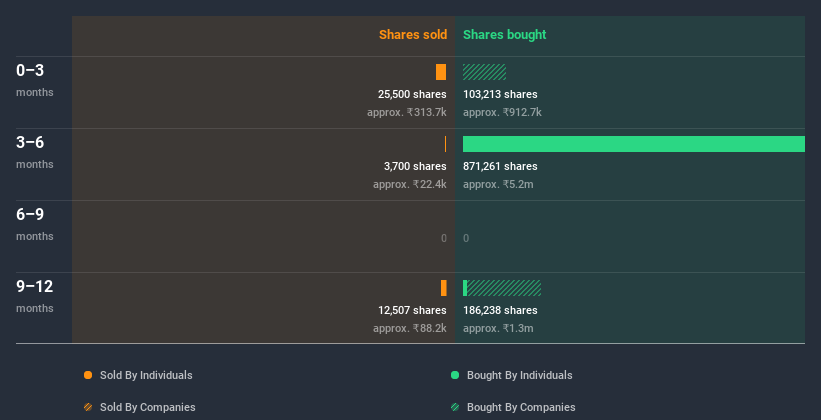
Task: Click the 186,238 shares value
Action: pos(500,311)
